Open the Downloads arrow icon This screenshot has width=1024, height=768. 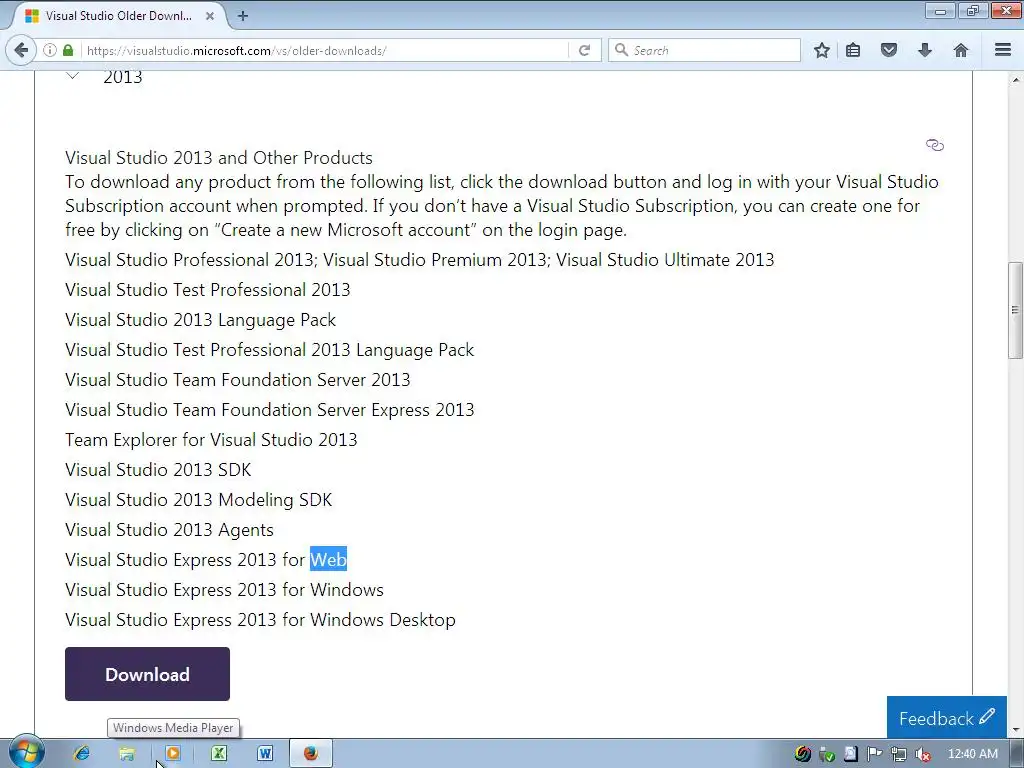coord(925,50)
